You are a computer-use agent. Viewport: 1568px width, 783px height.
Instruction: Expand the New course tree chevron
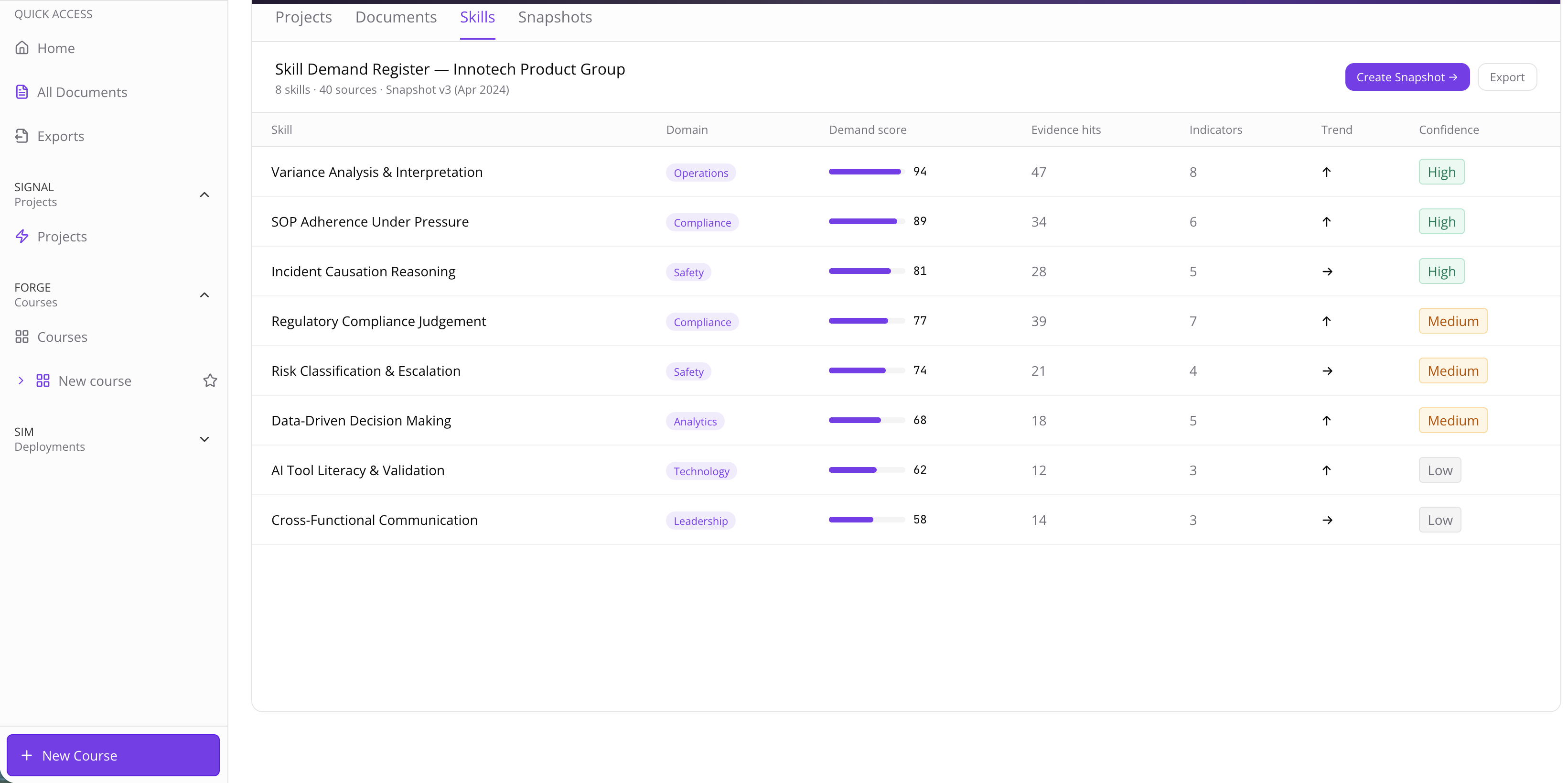pyautogui.click(x=21, y=381)
